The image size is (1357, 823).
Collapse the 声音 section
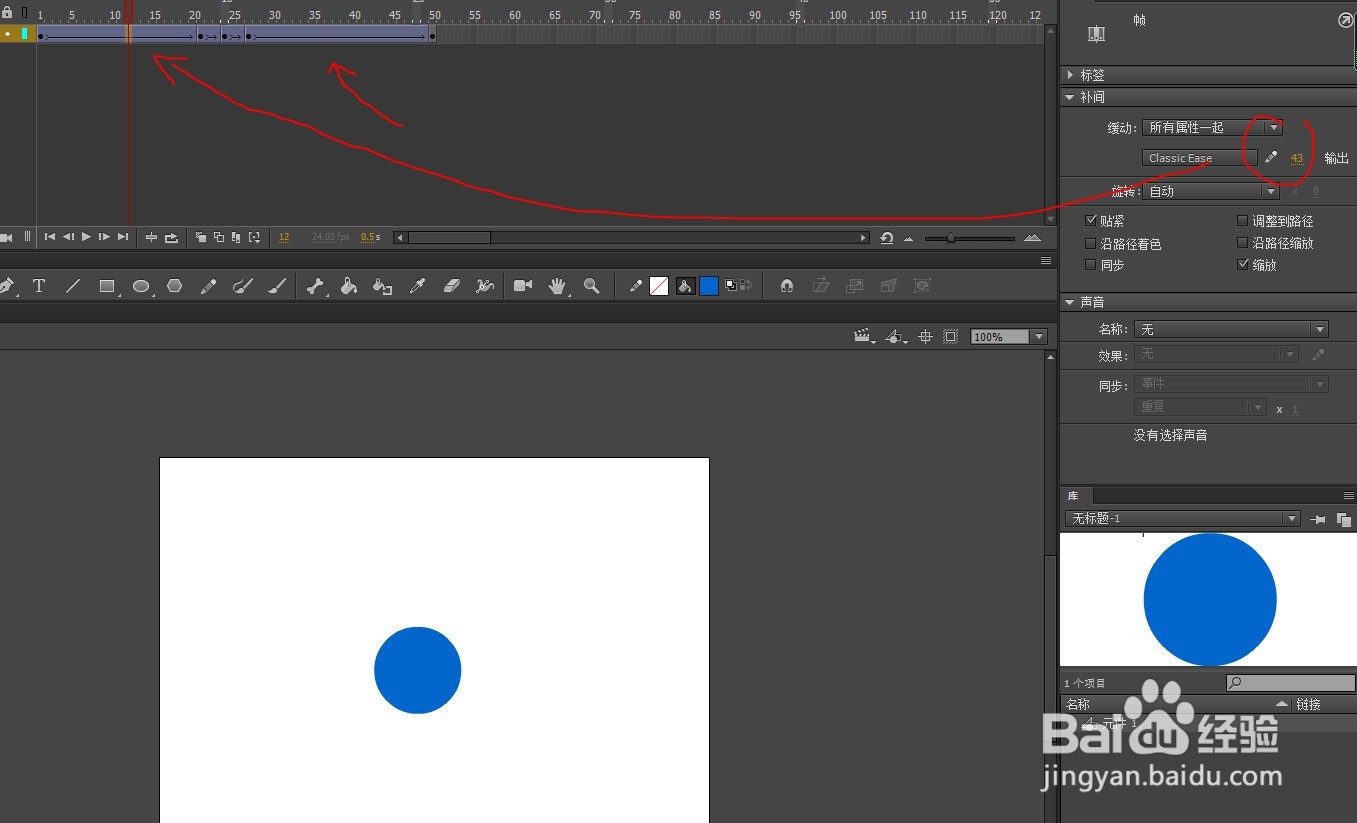1071,302
